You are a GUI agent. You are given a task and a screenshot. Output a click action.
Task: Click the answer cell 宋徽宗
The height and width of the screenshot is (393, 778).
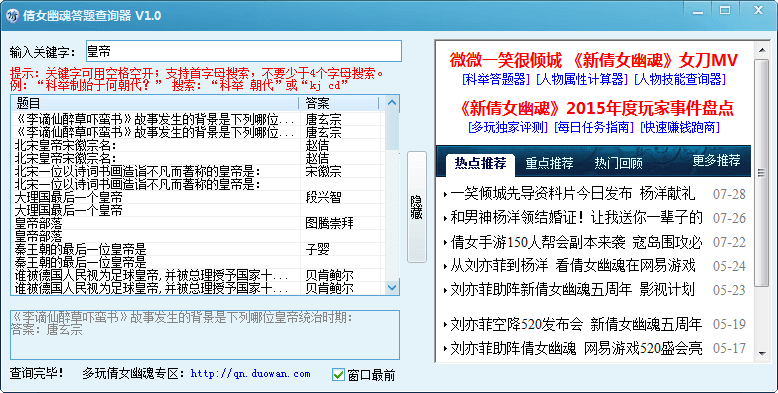(324, 172)
